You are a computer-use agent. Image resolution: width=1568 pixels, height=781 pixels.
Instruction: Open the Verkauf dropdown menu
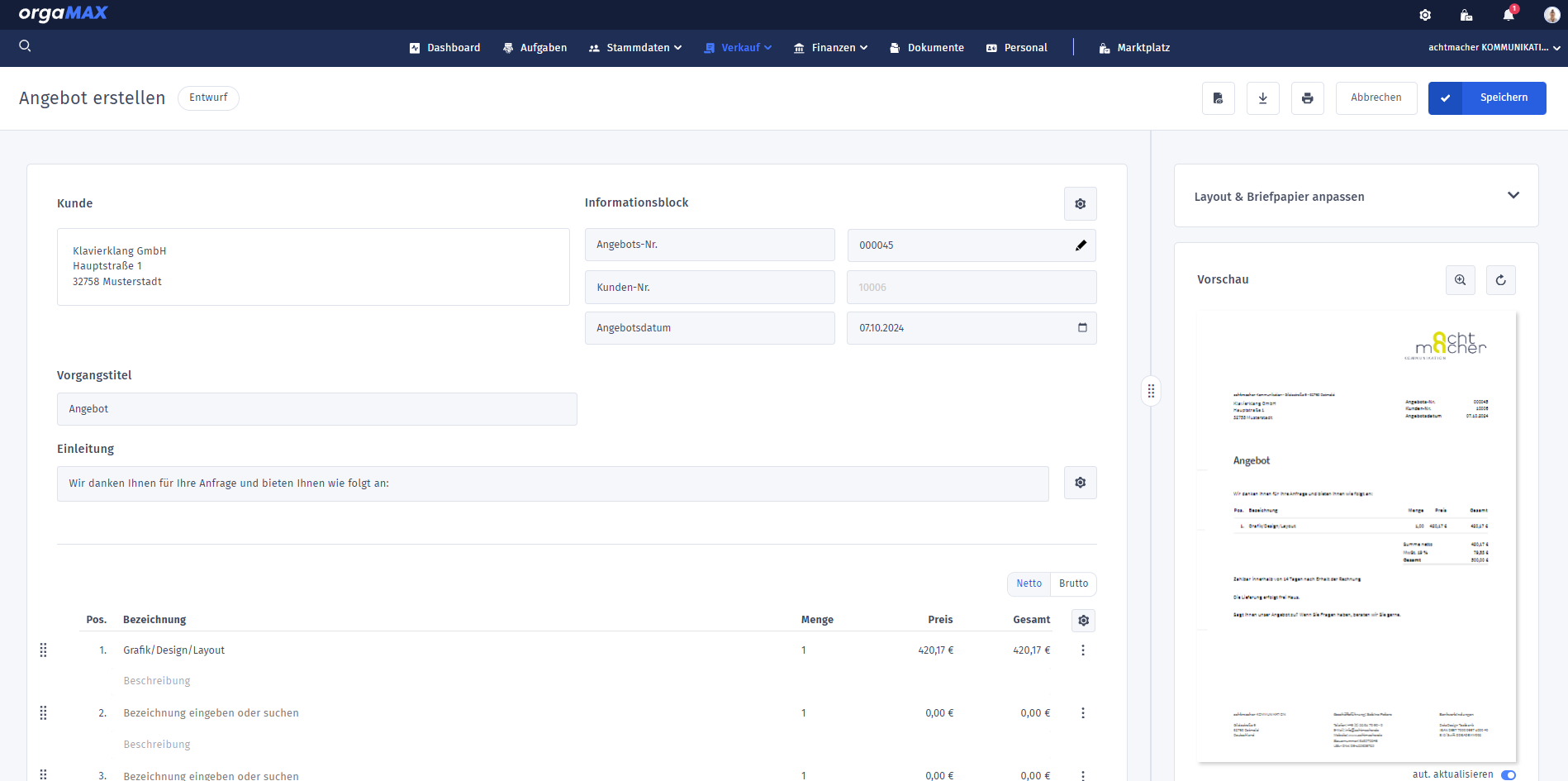click(739, 48)
